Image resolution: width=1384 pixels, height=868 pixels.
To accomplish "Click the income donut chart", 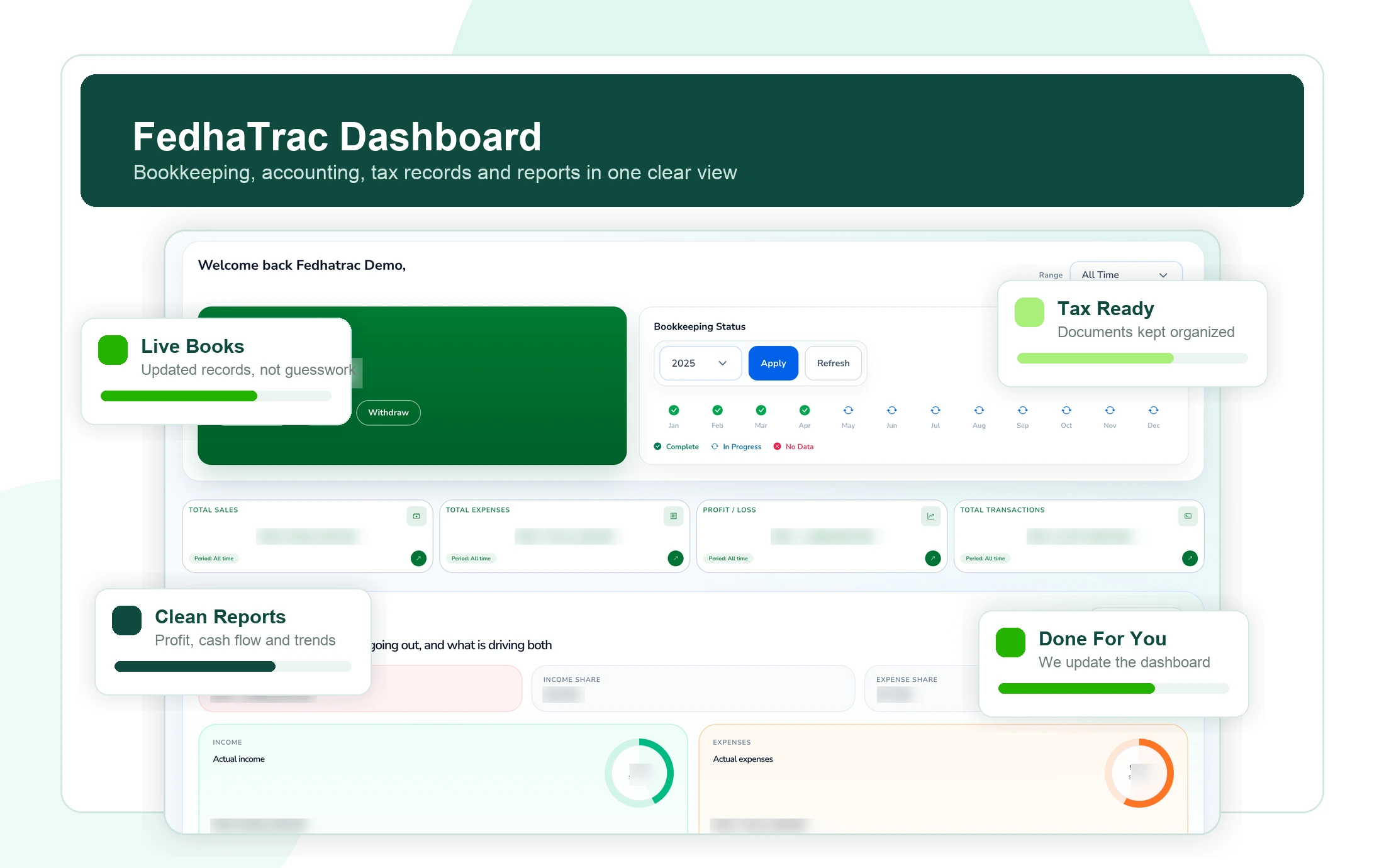I will [x=639, y=773].
